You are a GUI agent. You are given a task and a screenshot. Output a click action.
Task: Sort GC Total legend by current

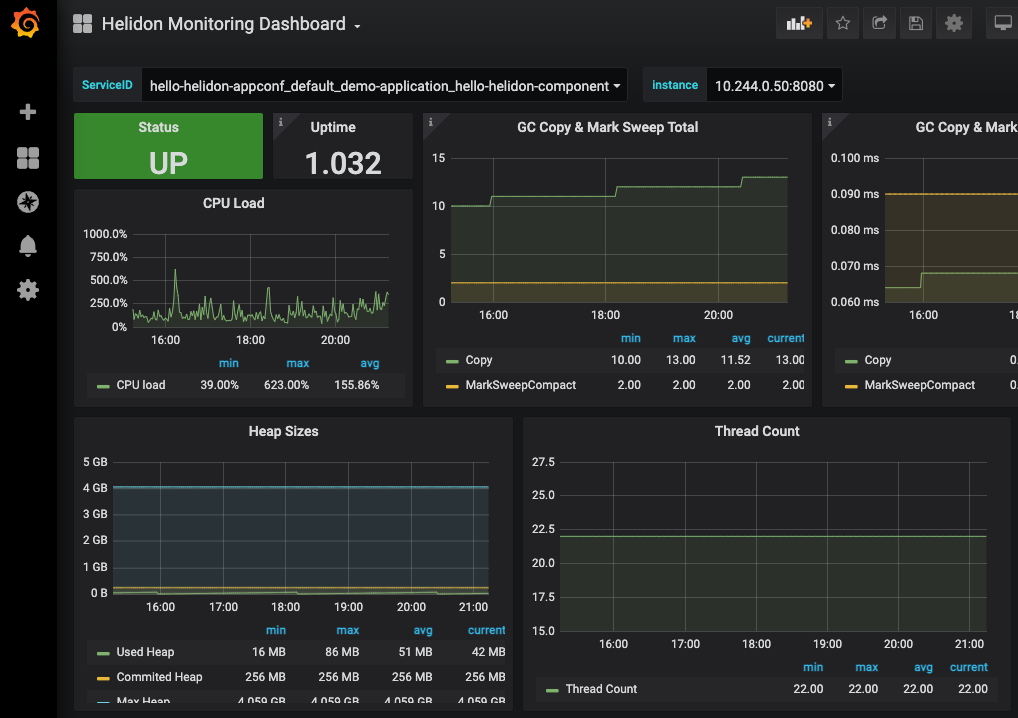point(785,338)
